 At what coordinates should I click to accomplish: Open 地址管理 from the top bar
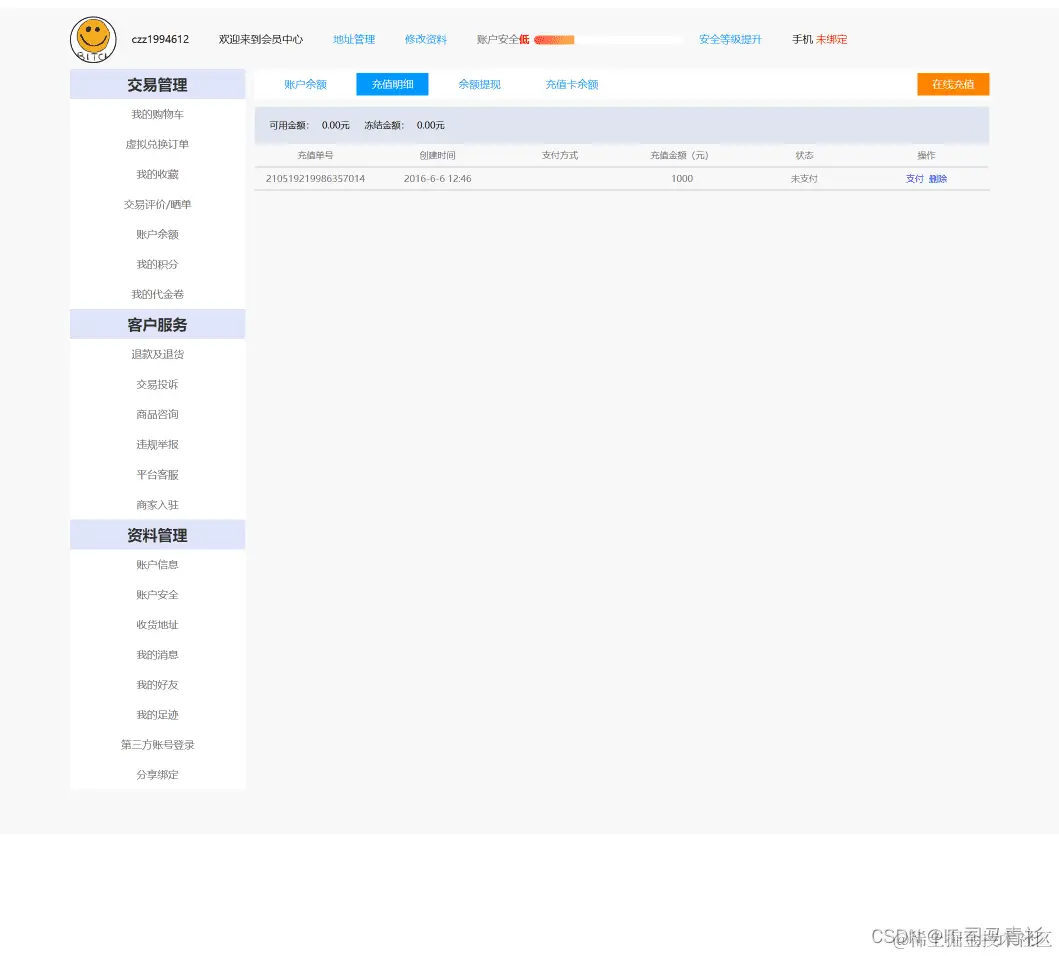tap(353, 39)
